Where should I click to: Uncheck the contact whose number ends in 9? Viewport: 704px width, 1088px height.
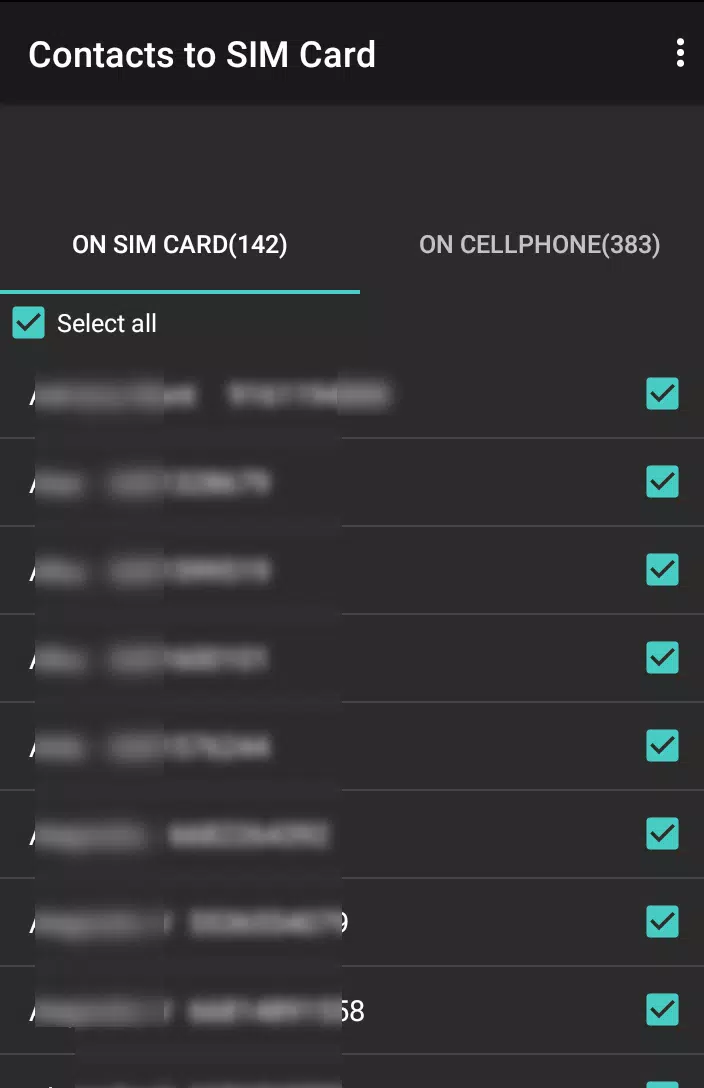662,922
